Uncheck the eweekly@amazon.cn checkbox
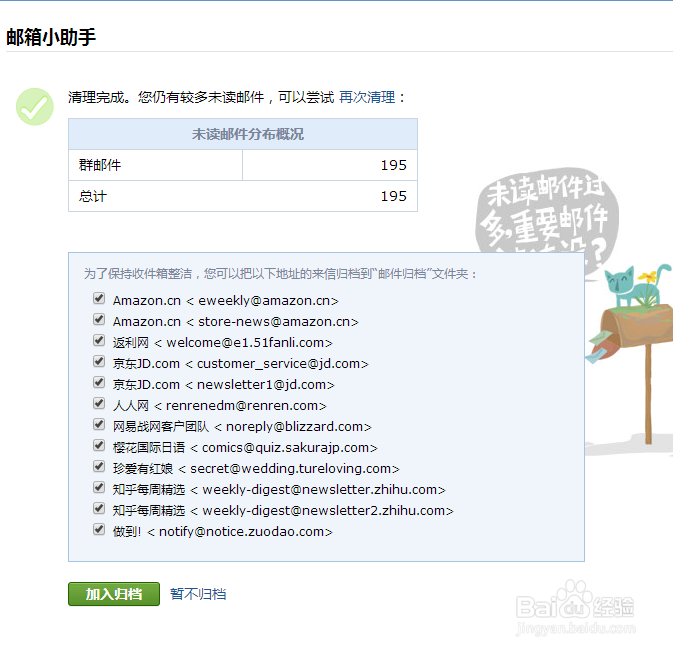 pyautogui.click(x=99, y=298)
